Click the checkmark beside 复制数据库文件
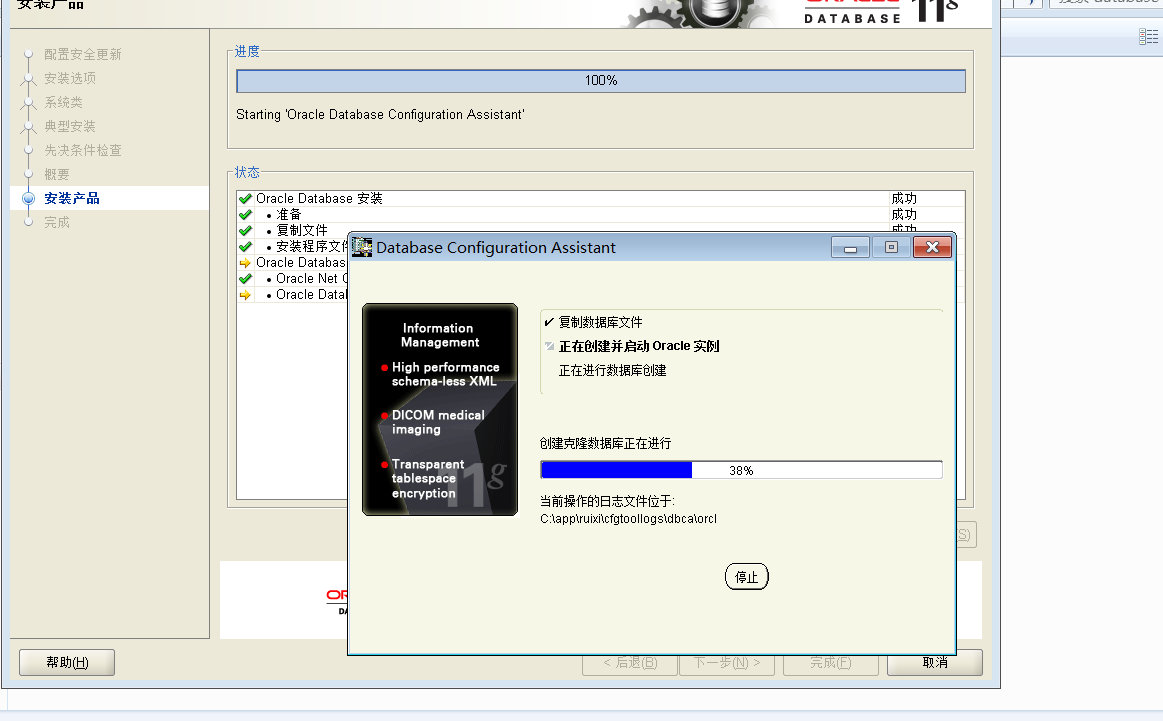1163x721 pixels. point(549,322)
